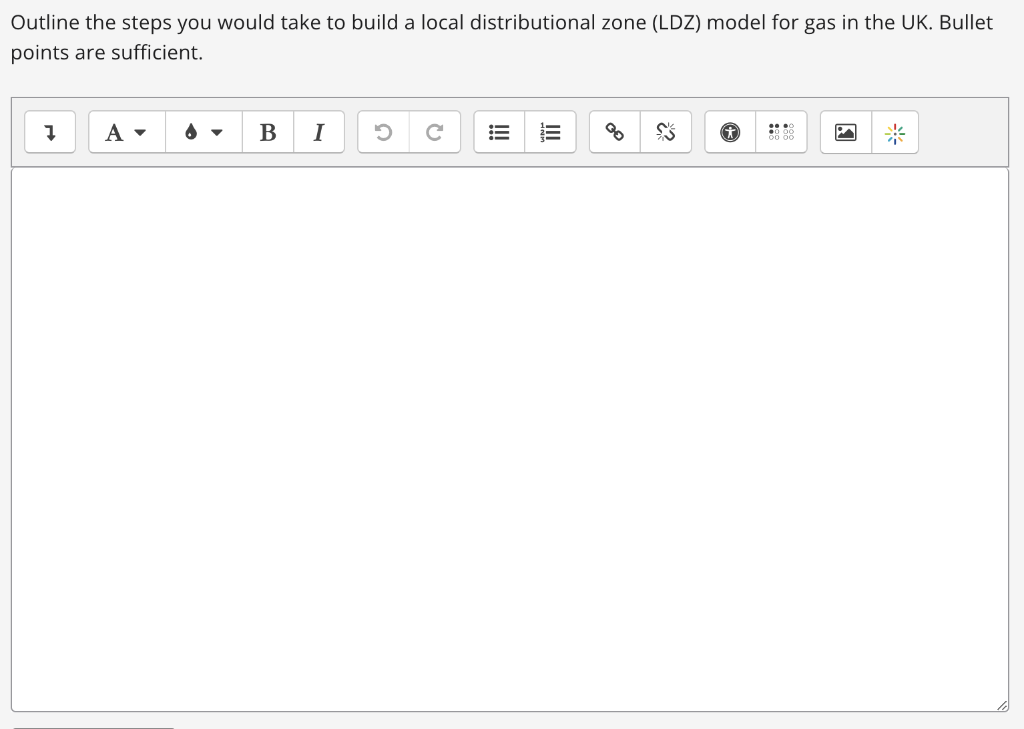The width and height of the screenshot is (1024, 729).
Task: Click the insert image icon
Action: pyautogui.click(x=845, y=131)
